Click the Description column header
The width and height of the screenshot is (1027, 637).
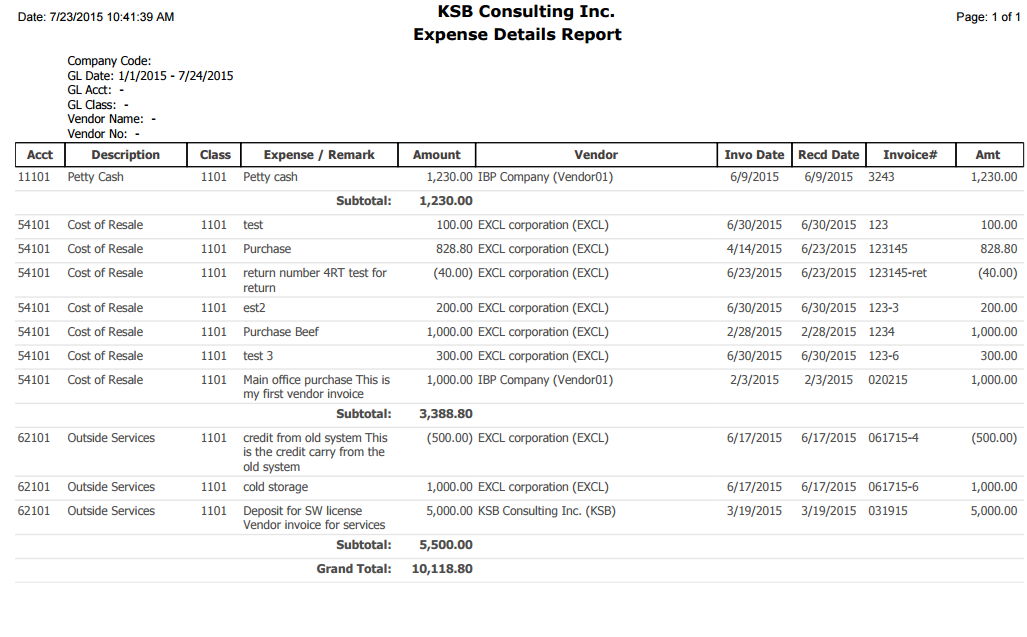125,155
